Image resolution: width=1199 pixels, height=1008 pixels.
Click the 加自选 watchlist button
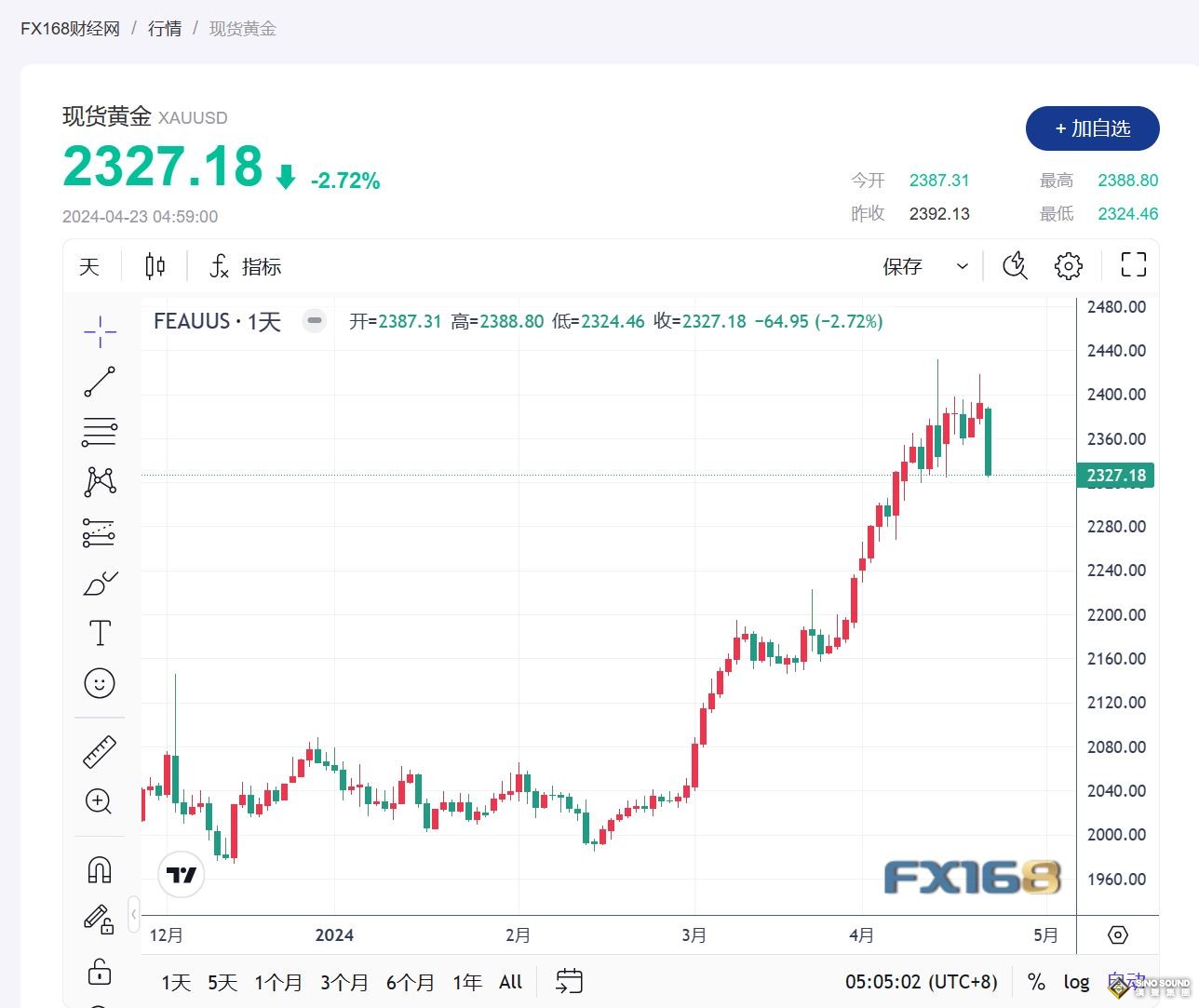tap(1092, 129)
